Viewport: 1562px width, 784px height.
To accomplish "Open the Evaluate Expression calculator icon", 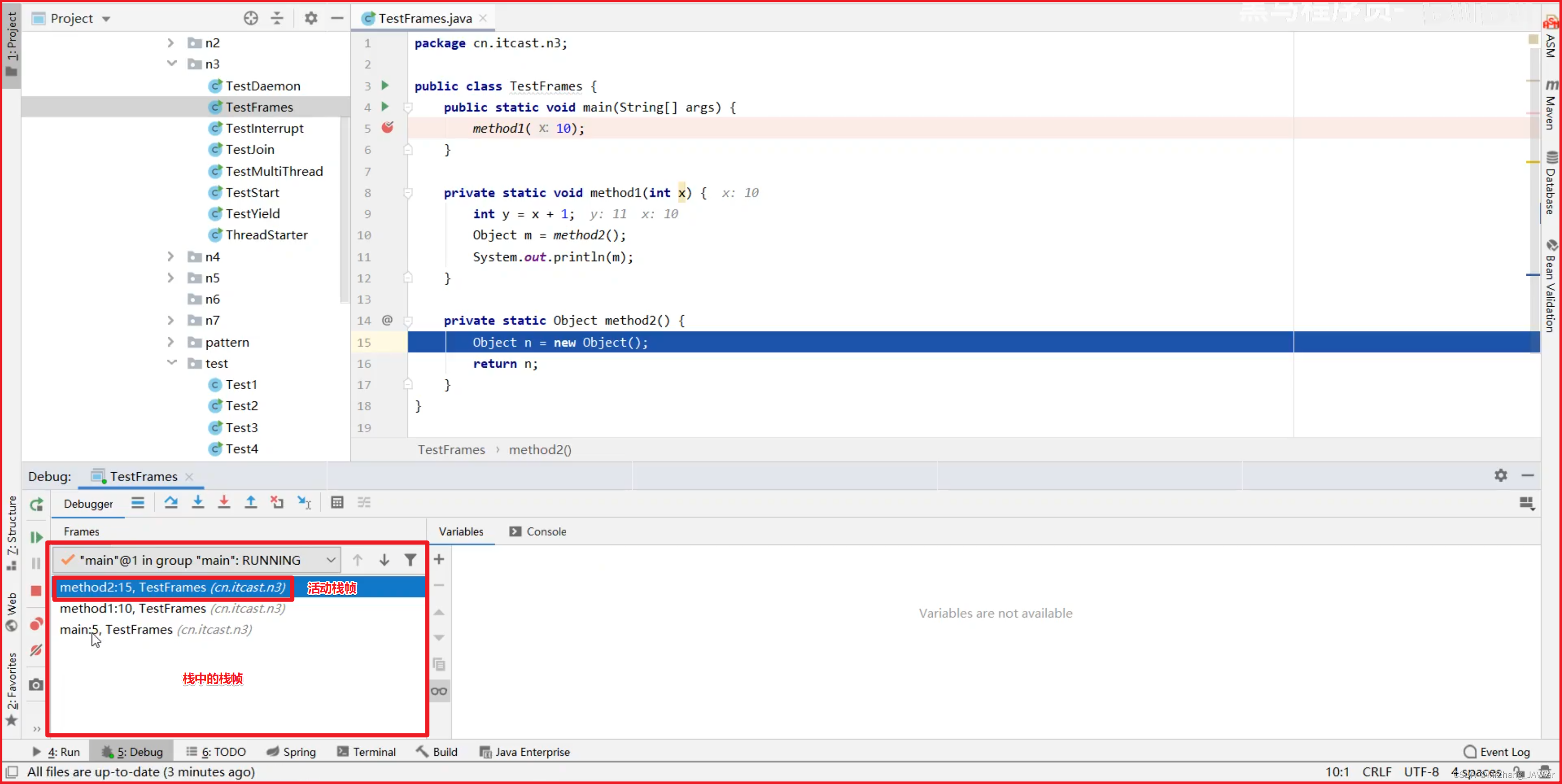I will pos(337,502).
